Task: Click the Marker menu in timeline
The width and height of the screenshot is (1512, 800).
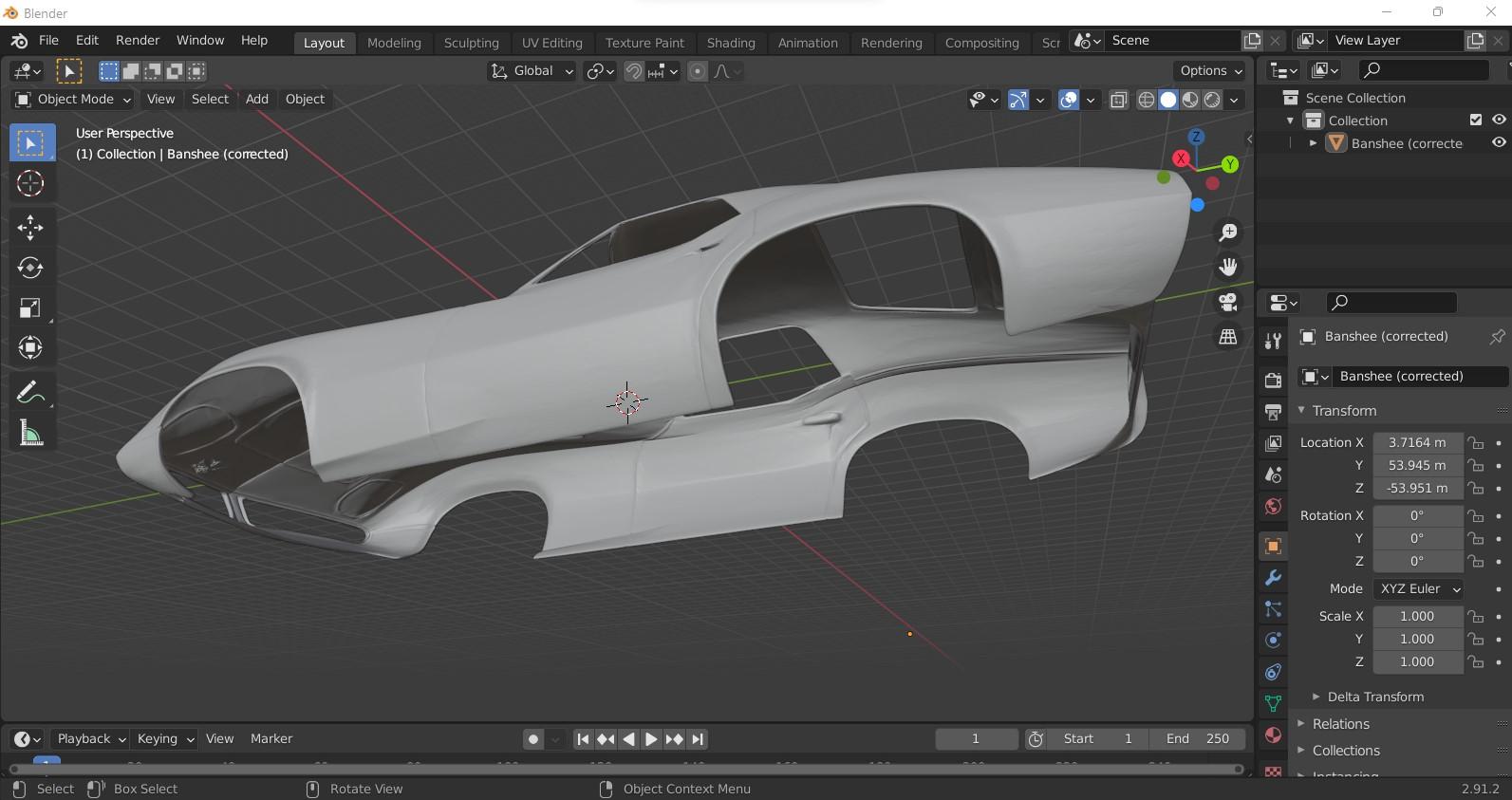Action: (x=271, y=738)
